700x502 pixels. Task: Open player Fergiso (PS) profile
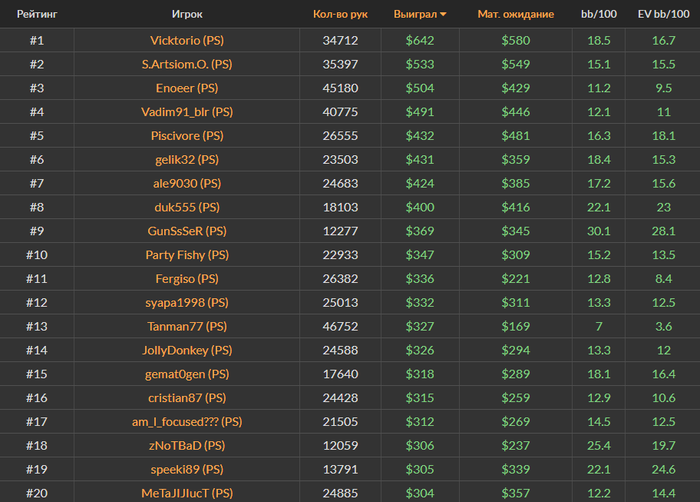click(x=187, y=279)
